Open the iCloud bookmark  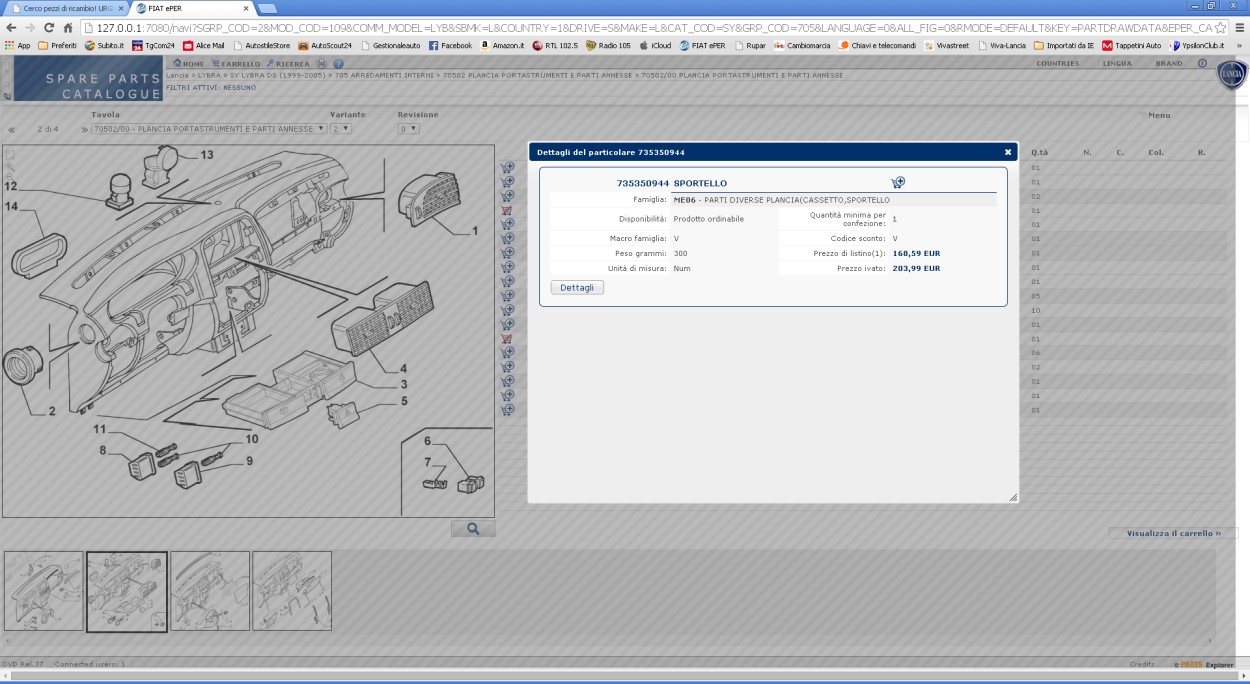[655, 45]
